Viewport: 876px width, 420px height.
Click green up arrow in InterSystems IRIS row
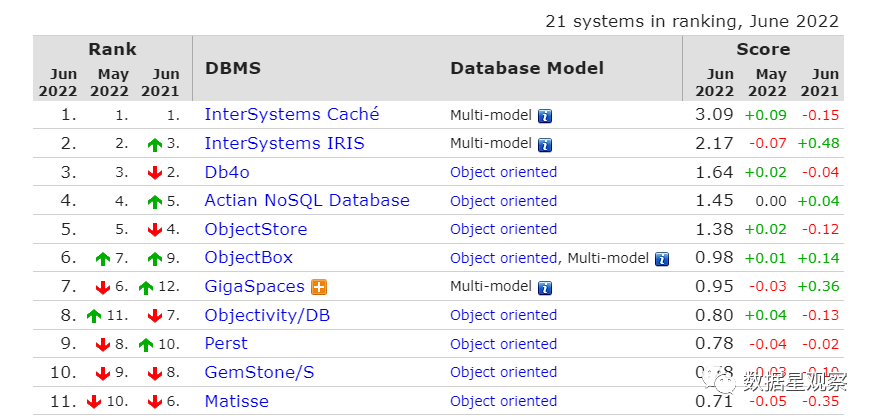(x=155, y=145)
